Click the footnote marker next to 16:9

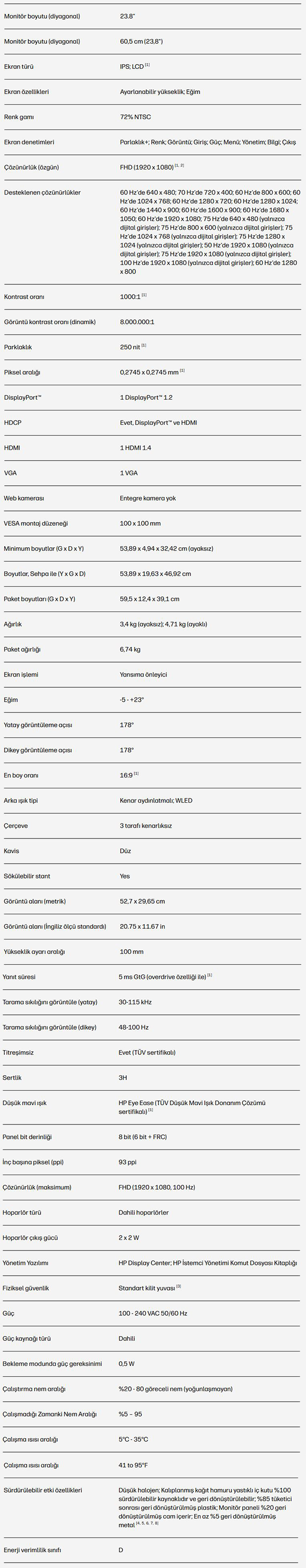pos(136,774)
